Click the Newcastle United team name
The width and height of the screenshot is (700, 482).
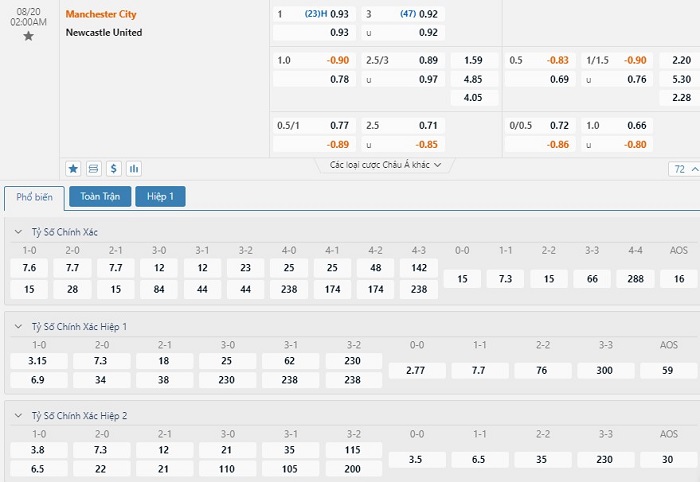tap(104, 33)
